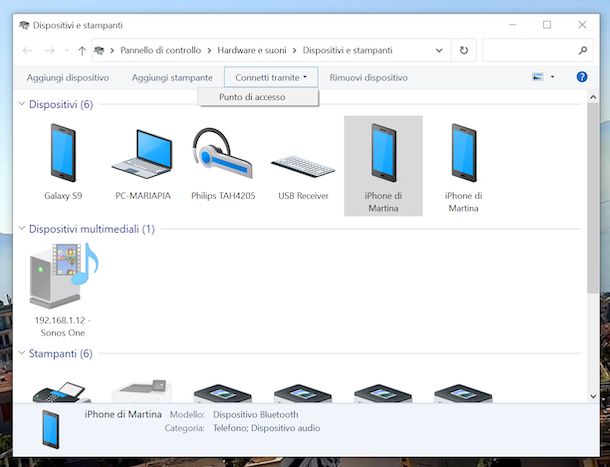Select the white laser printer icon
The image size is (610, 467).
point(143,391)
